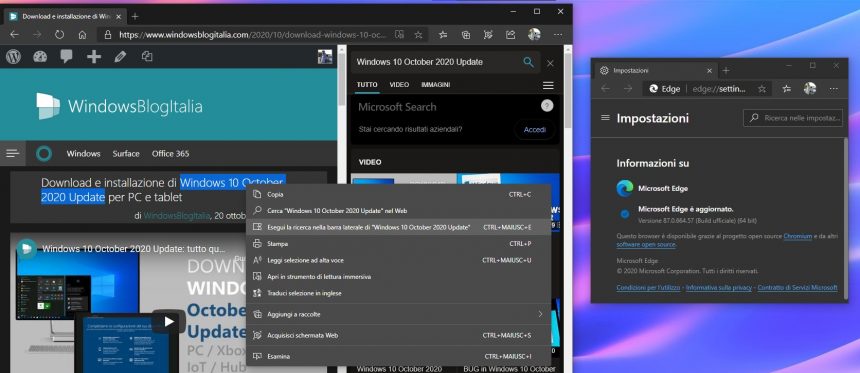Click the WordPress logo in the admin bar
This screenshot has width=860, height=373.
tap(13, 56)
